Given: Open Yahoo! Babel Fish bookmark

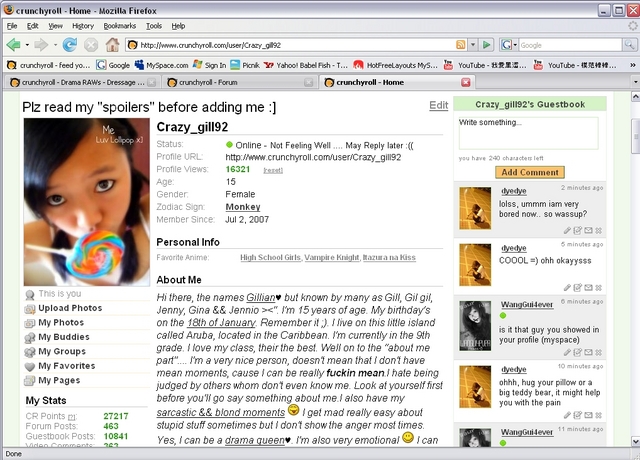Looking at the screenshot, I should click(x=306, y=65).
